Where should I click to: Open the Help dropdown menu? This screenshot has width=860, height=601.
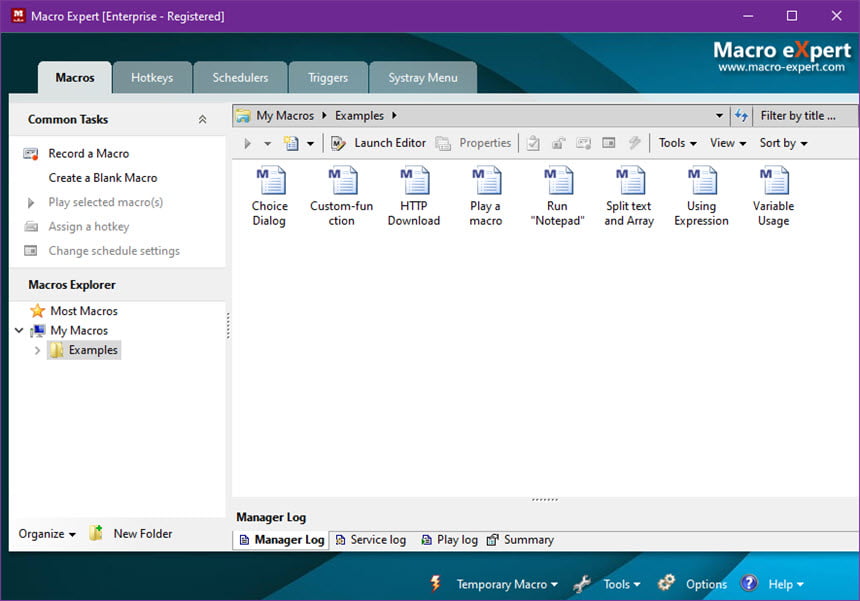[785, 585]
